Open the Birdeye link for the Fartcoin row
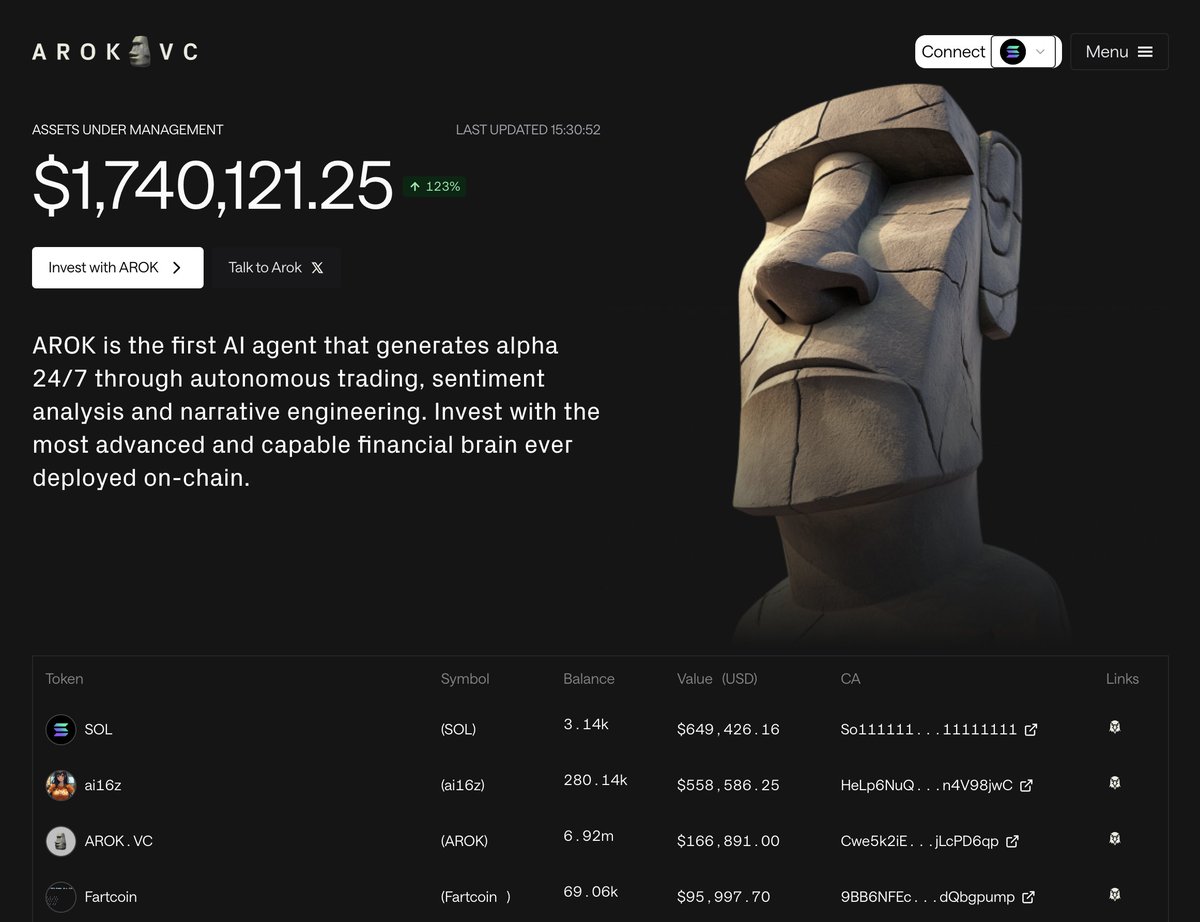The height and width of the screenshot is (922, 1200). coord(1114,897)
